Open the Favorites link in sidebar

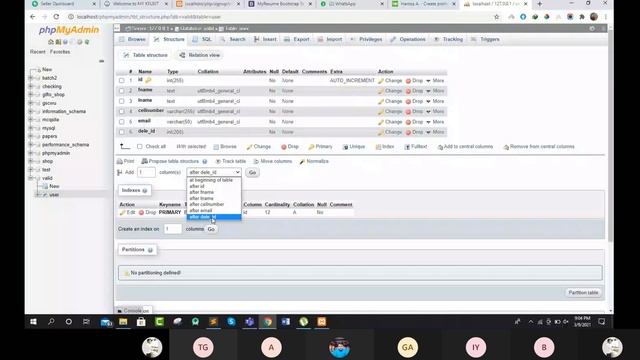tap(60, 52)
